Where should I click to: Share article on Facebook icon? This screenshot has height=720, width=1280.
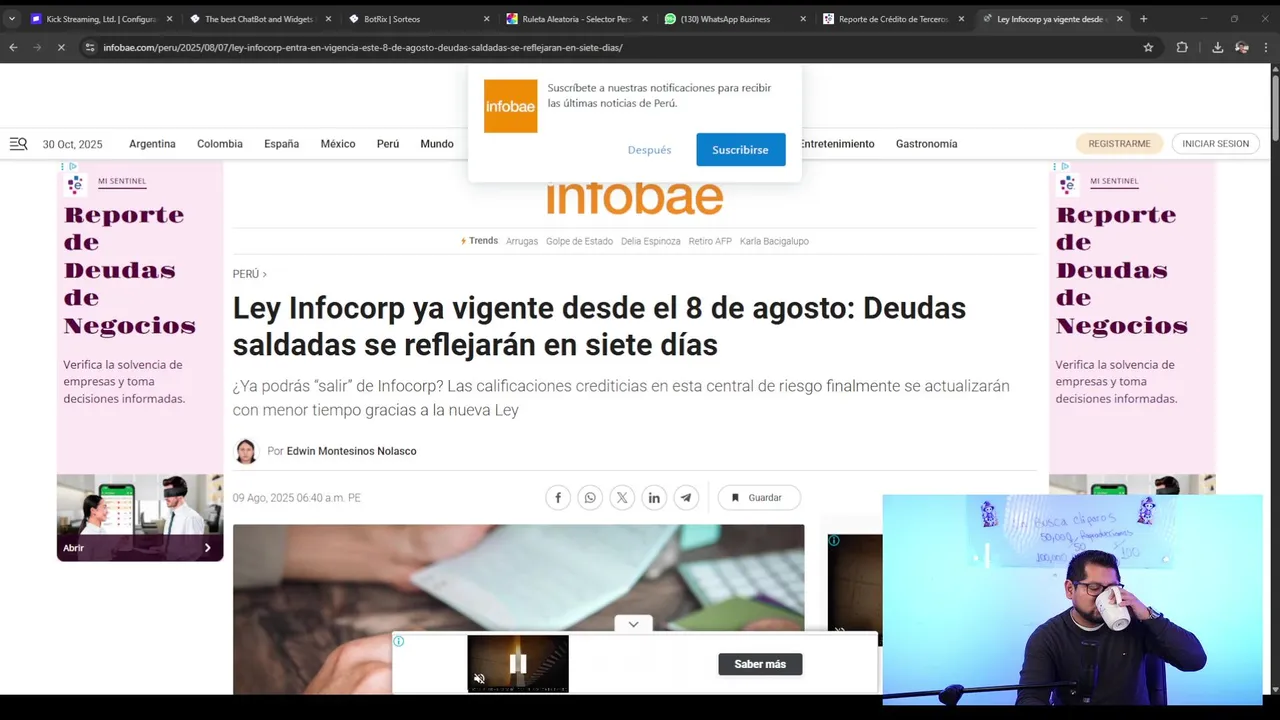(558, 497)
